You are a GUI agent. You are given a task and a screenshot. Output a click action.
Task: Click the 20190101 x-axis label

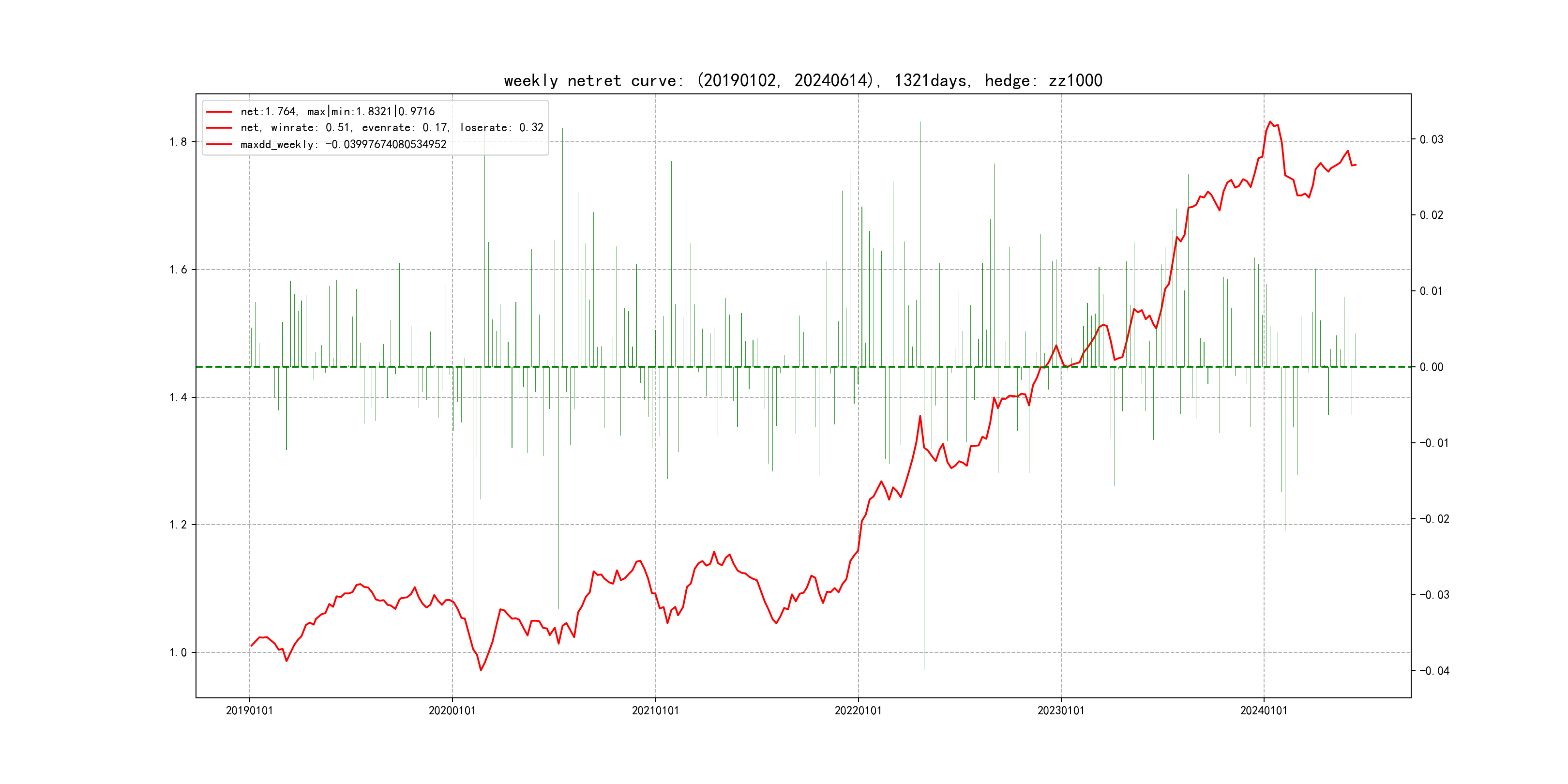(x=250, y=710)
